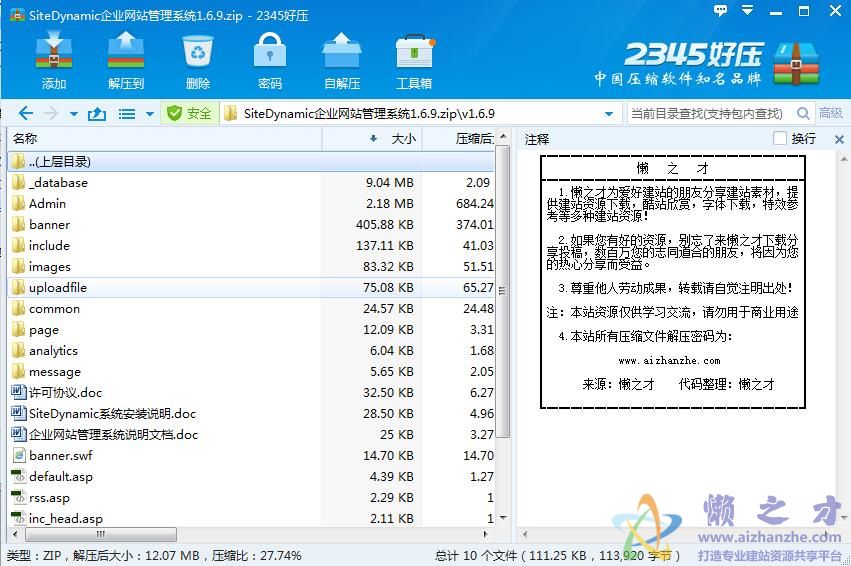Click the file list horizontal scrollbar thumb
Screen dimensions: 851x566
click(101, 534)
